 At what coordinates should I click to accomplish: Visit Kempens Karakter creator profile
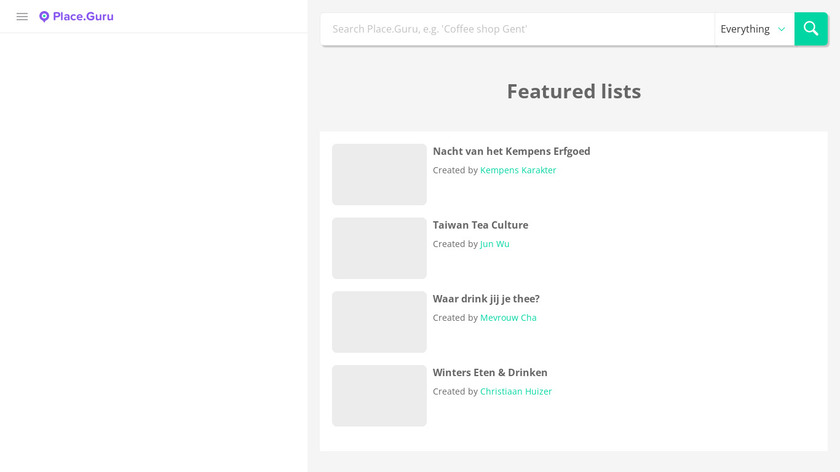518,170
